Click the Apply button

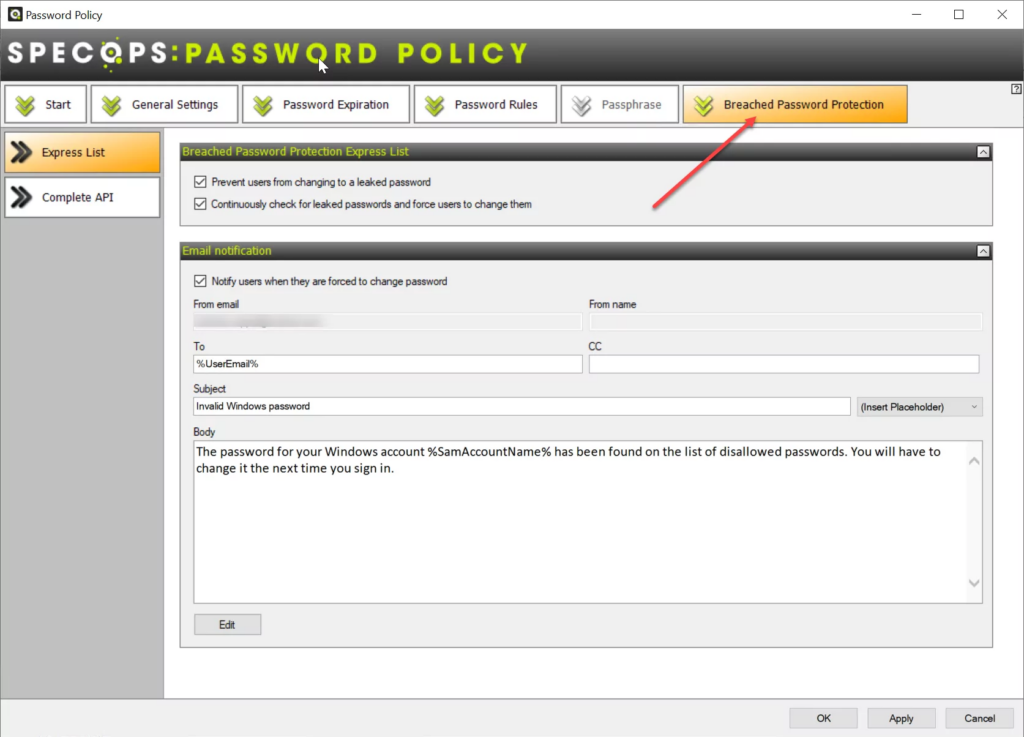point(901,718)
